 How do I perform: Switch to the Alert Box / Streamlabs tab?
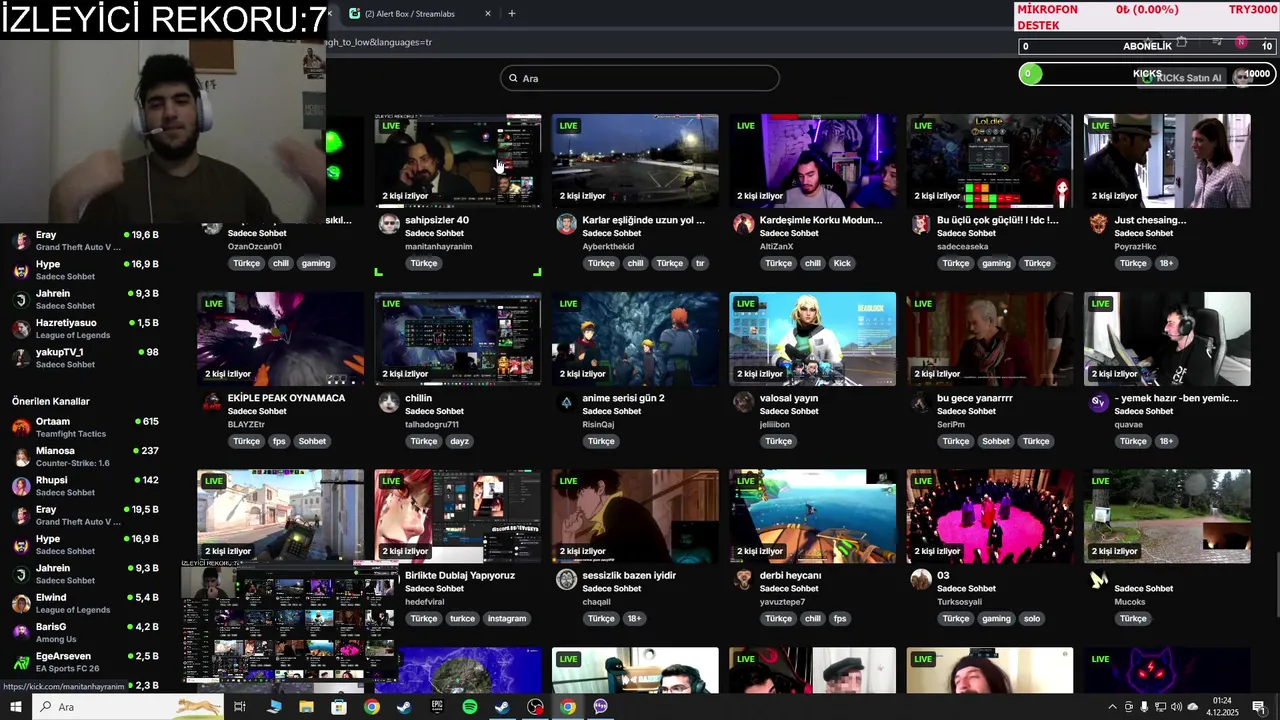pyautogui.click(x=418, y=14)
